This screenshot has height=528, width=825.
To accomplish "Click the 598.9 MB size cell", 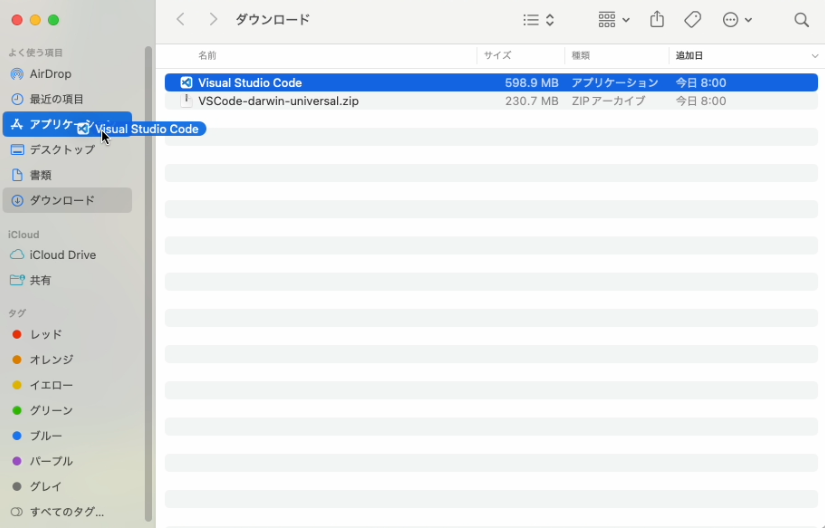I will point(531,83).
